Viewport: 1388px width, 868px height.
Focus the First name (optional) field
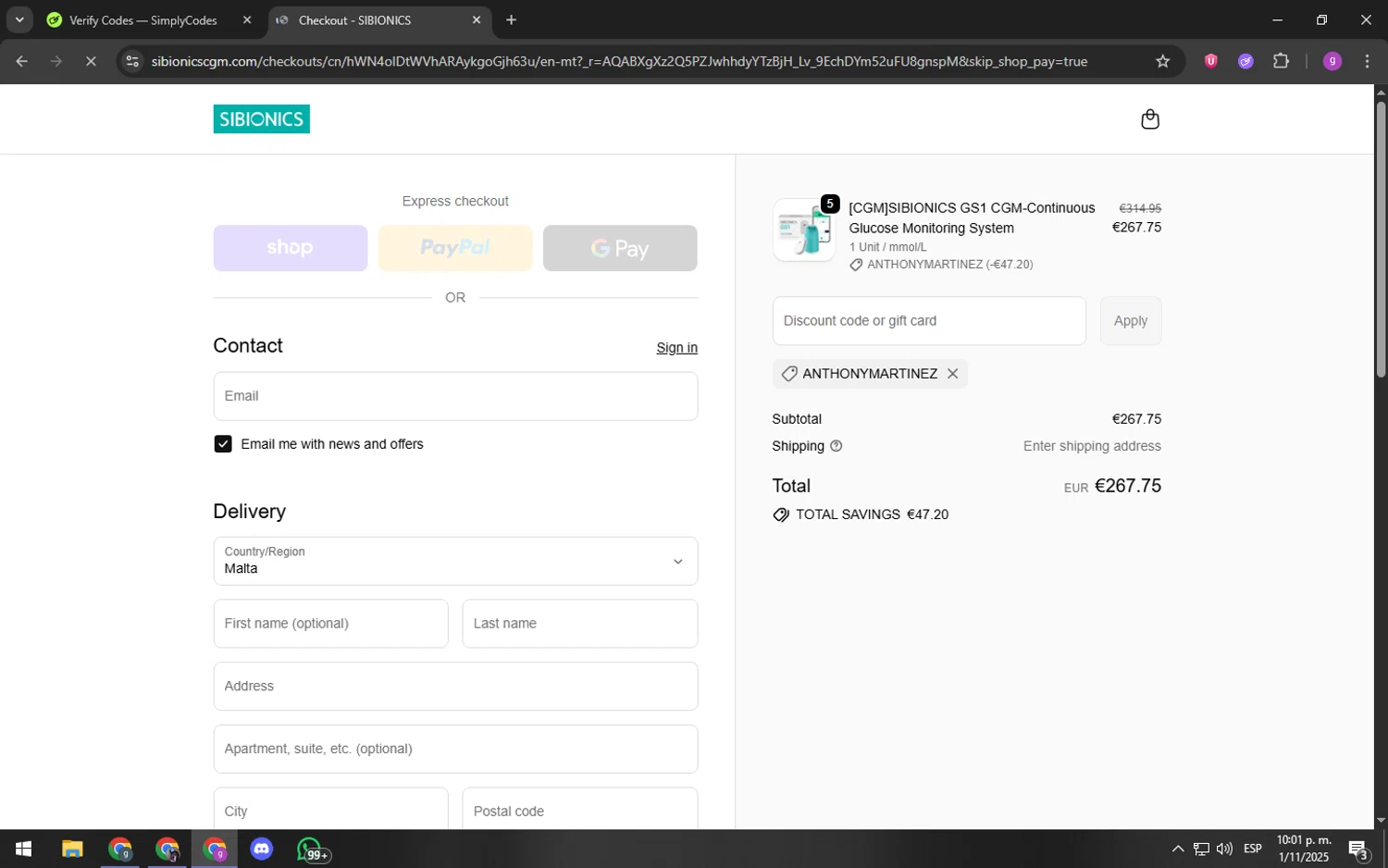click(330, 624)
